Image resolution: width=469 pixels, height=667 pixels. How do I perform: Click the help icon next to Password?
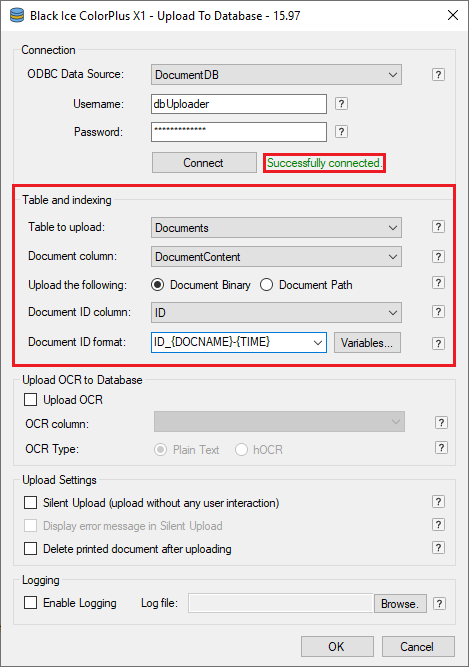pyautogui.click(x=341, y=131)
